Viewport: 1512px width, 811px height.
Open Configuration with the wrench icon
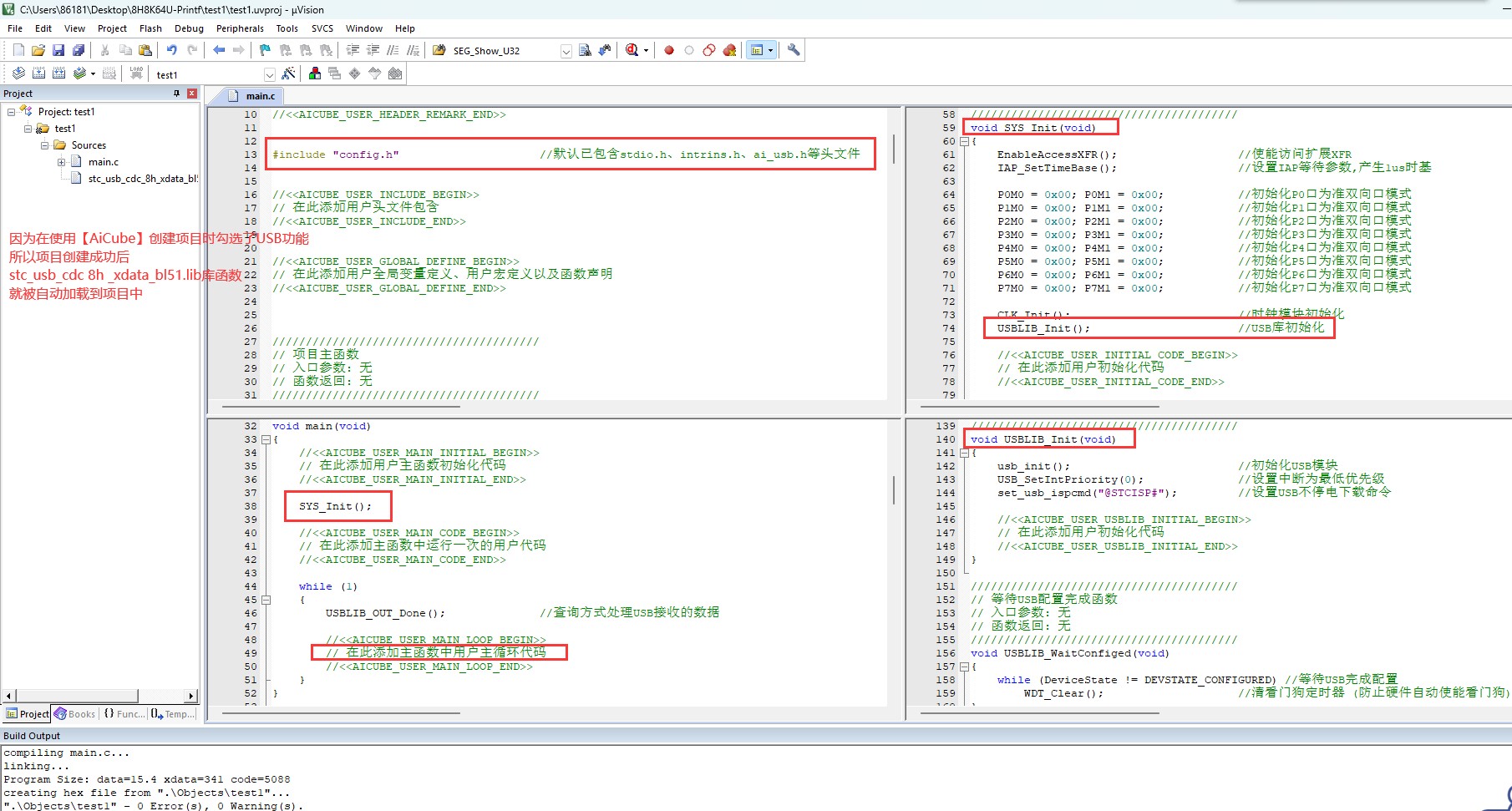pyautogui.click(x=794, y=50)
